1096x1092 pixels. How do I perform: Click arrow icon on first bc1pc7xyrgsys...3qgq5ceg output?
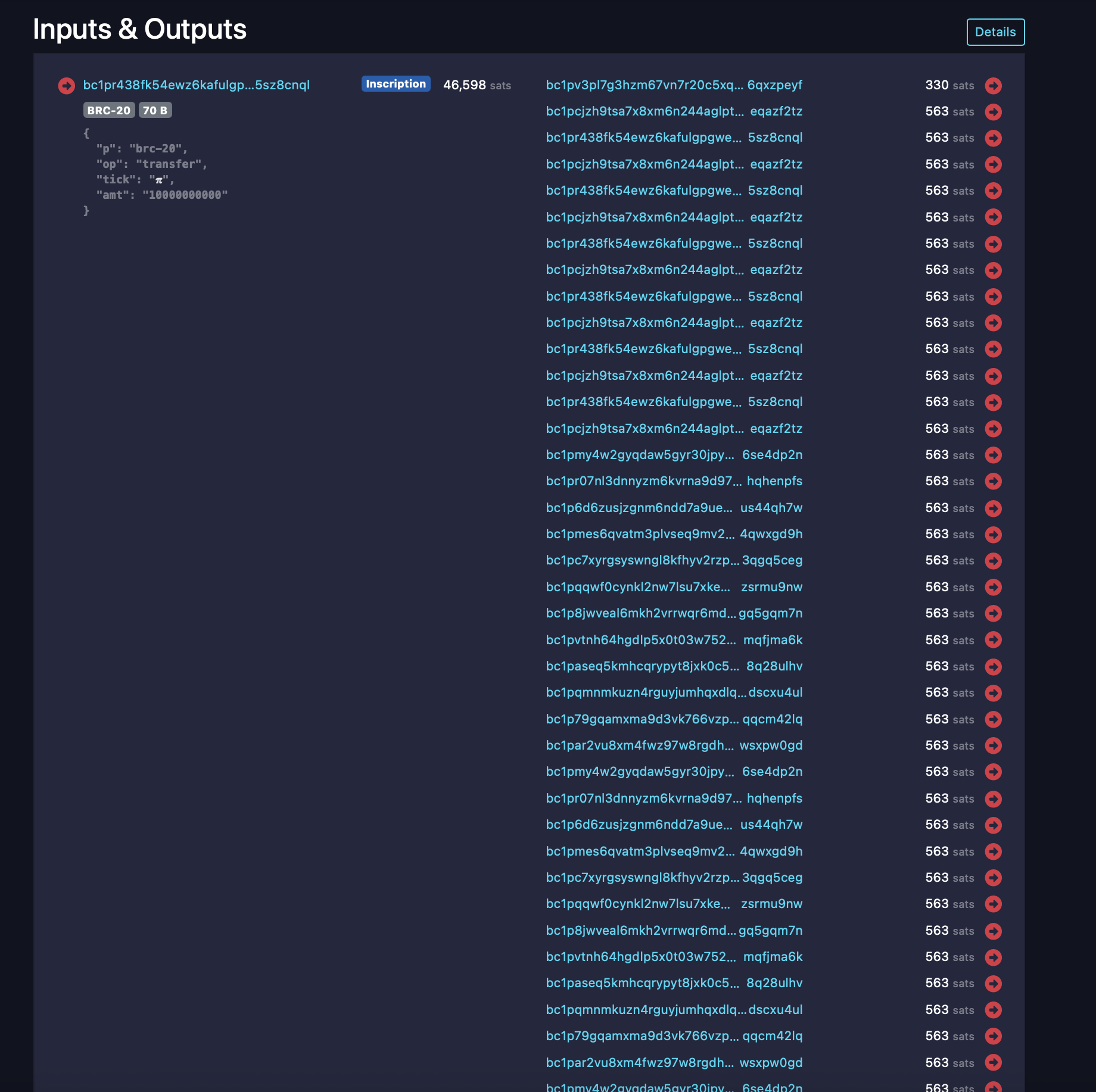993,561
